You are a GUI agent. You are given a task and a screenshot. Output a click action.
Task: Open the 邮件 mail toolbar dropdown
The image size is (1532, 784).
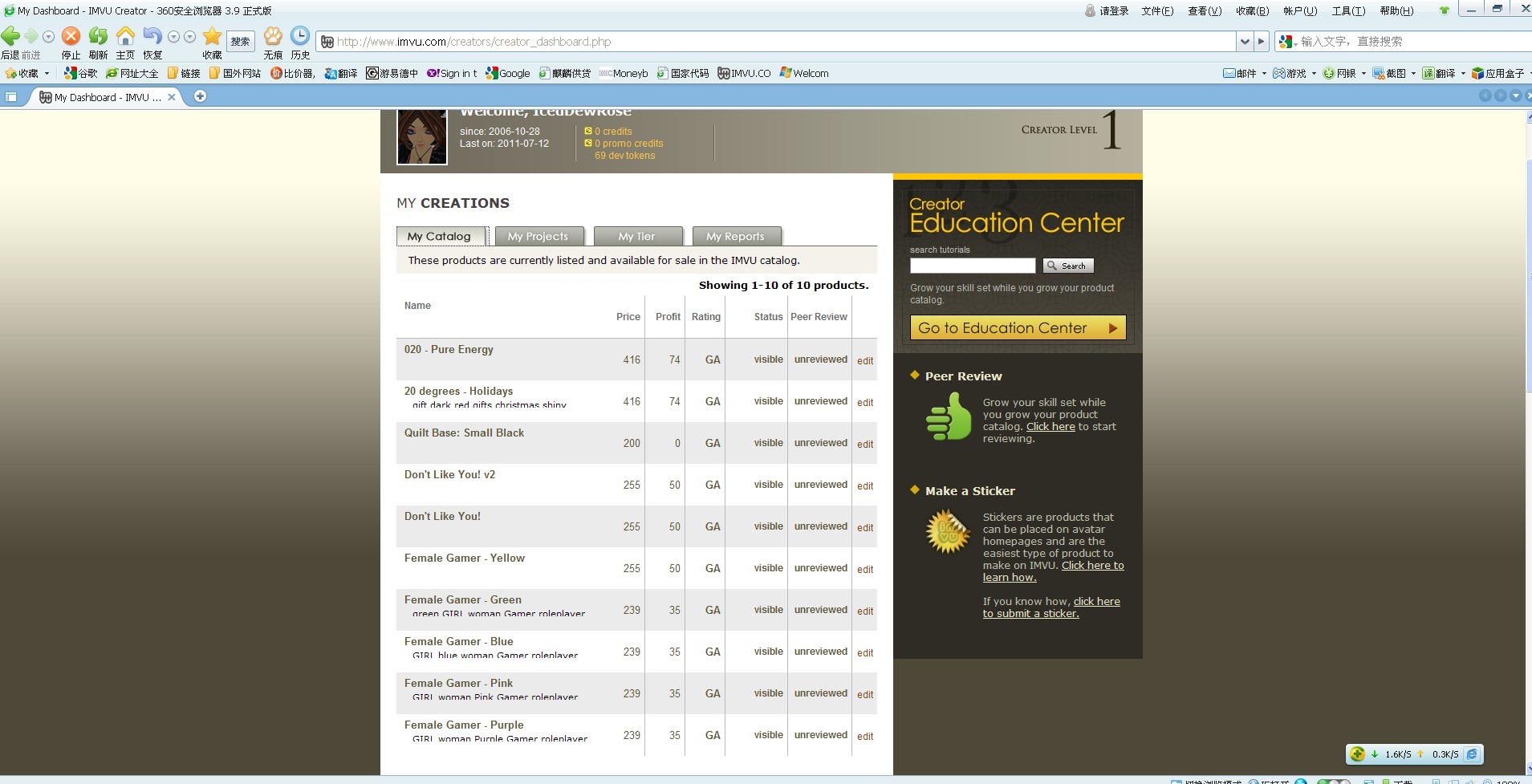pos(1264,73)
